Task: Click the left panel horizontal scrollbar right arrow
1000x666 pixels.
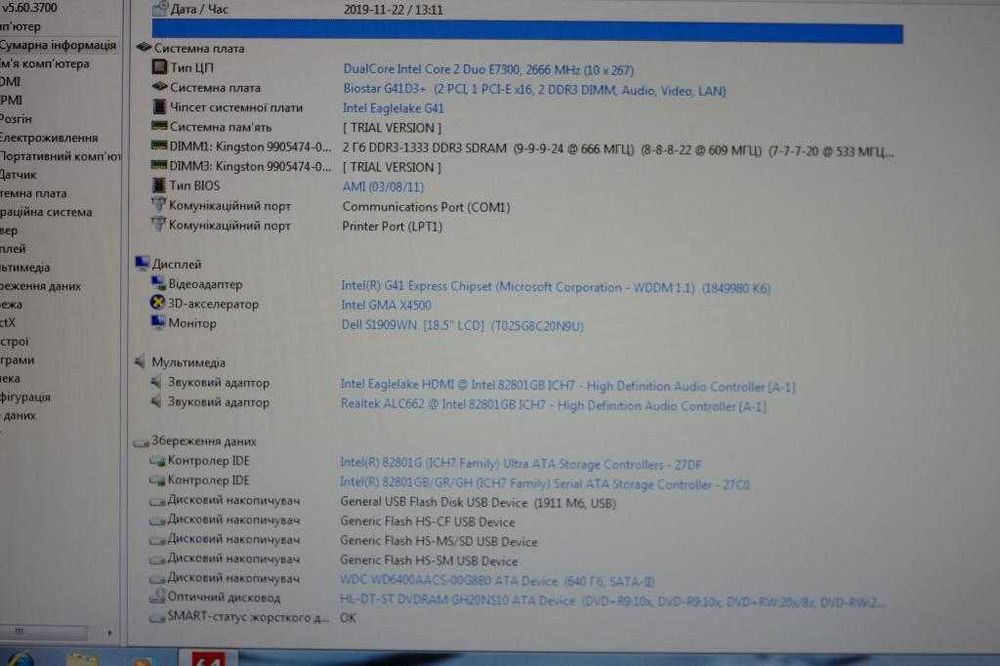Action: pos(110,633)
